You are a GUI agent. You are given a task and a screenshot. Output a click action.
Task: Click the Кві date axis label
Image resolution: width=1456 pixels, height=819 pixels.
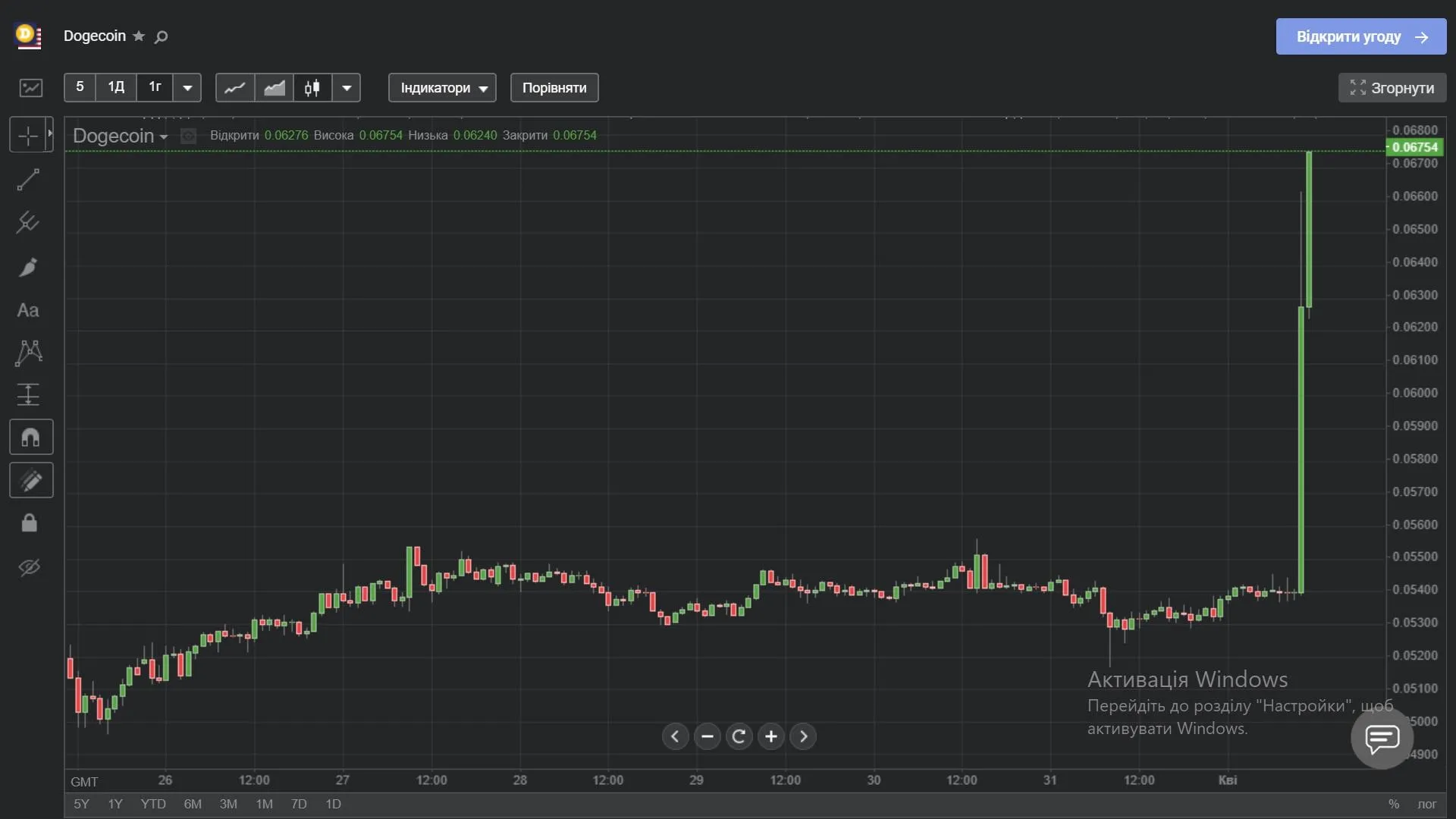(1227, 780)
